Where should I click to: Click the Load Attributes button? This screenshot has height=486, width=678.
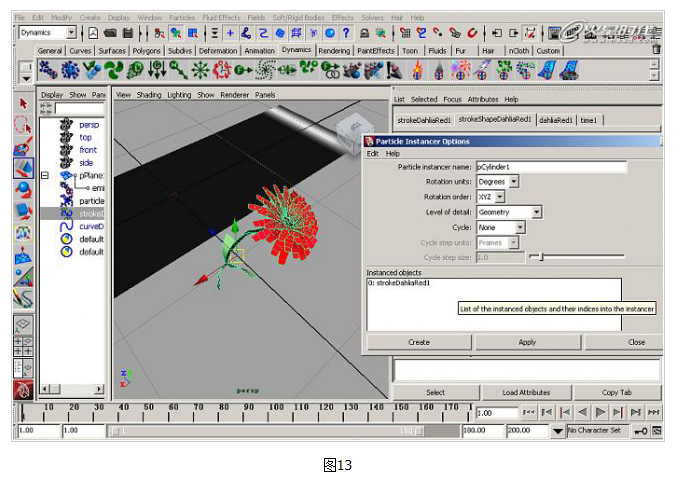click(526, 392)
